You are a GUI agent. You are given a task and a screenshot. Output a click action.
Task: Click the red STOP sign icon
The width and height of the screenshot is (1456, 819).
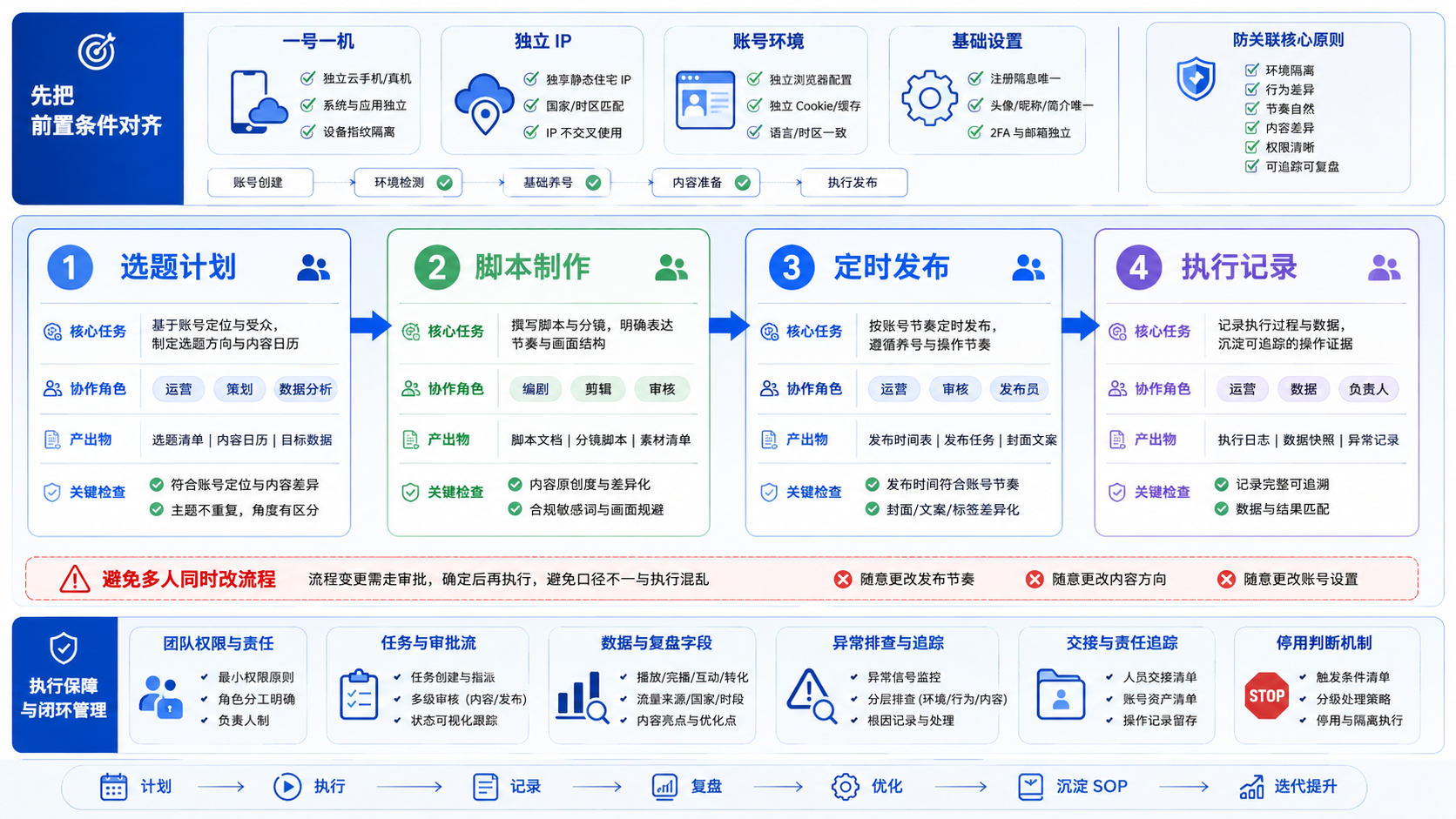[x=1266, y=695]
